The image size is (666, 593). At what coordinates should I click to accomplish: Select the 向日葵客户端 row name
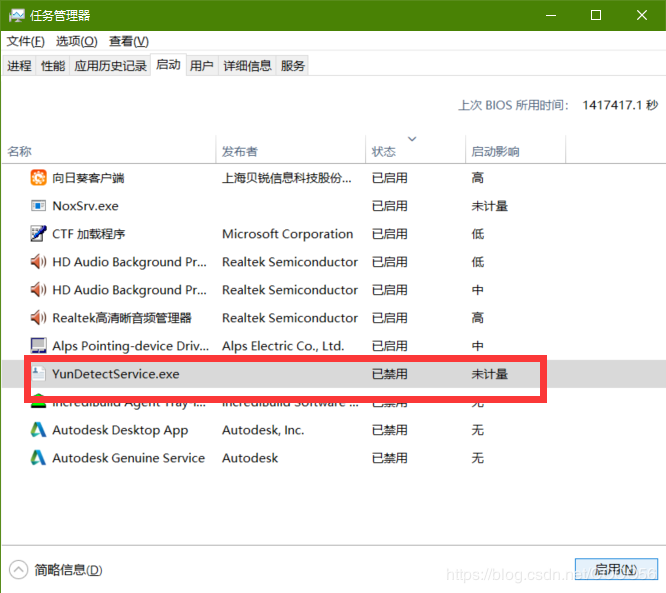click(88, 178)
